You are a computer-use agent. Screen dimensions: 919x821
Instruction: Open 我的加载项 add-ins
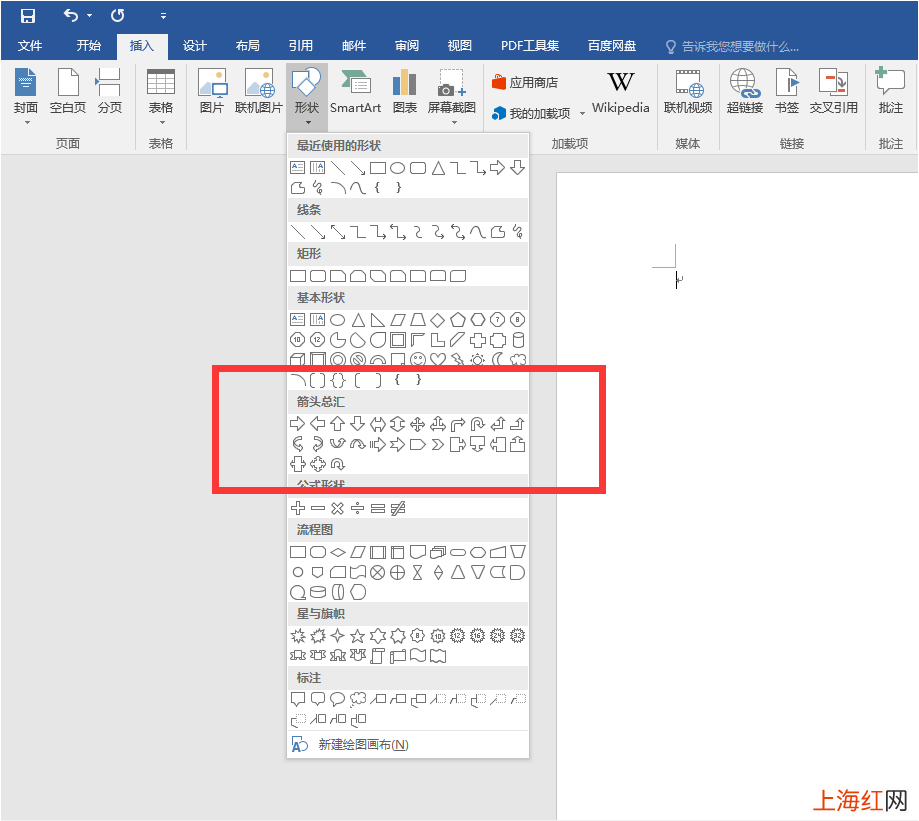point(531,114)
